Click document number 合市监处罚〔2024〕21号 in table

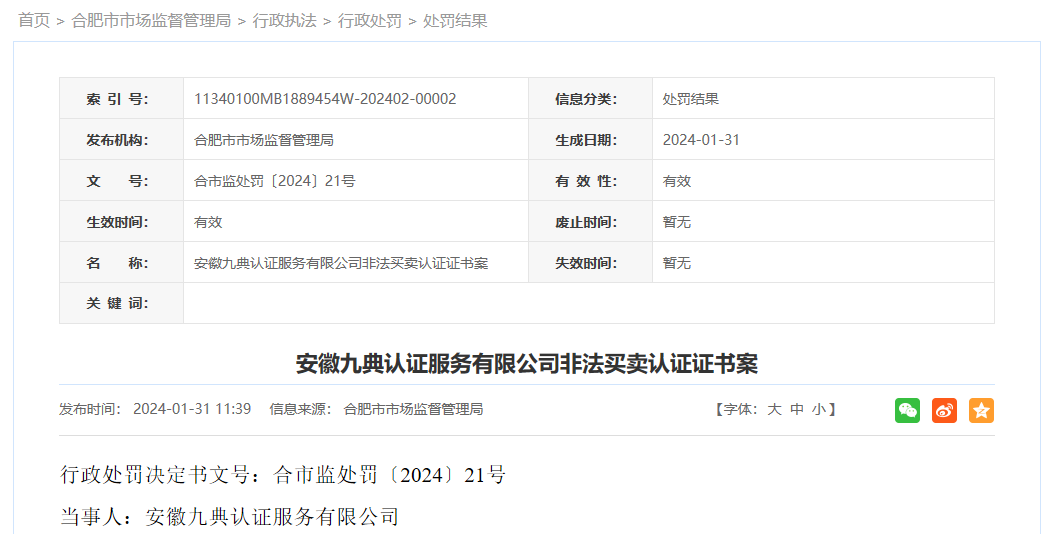click(275, 181)
